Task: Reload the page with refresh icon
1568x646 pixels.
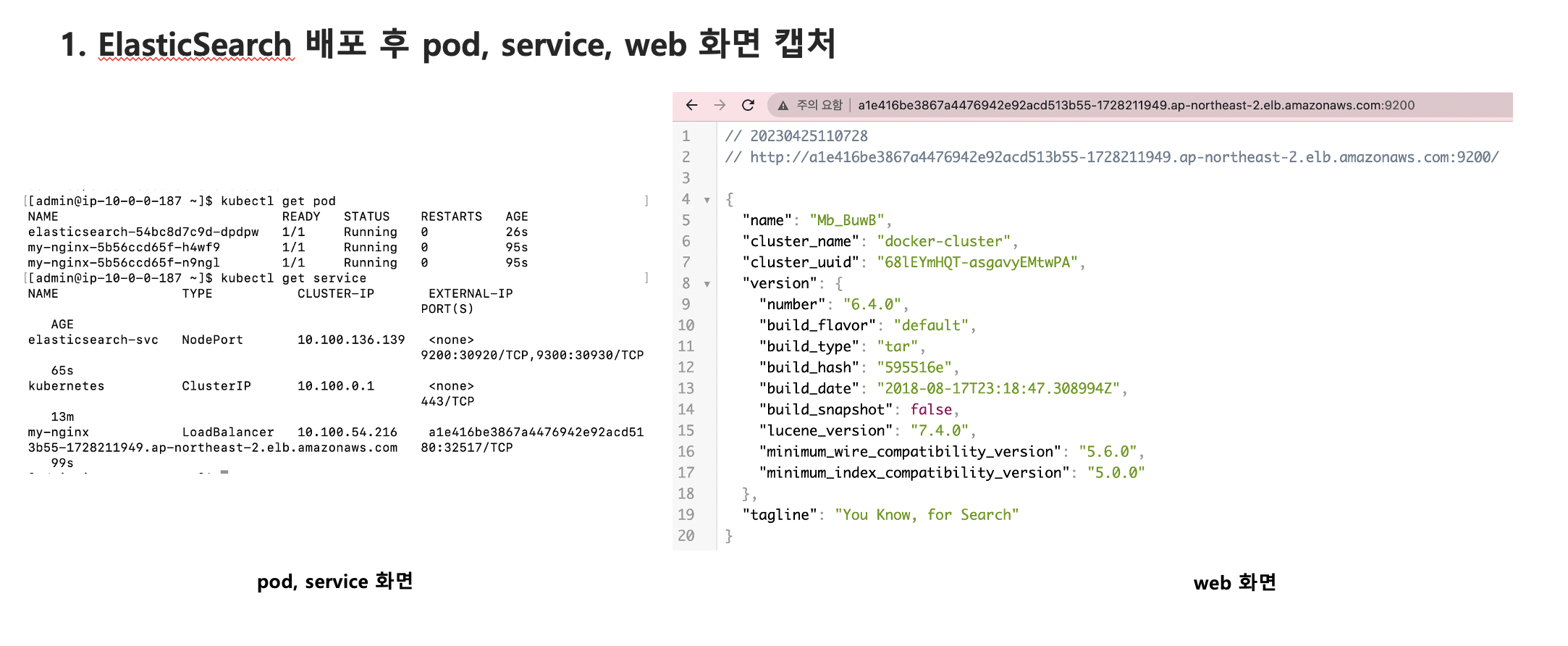Action: click(749, 105)
